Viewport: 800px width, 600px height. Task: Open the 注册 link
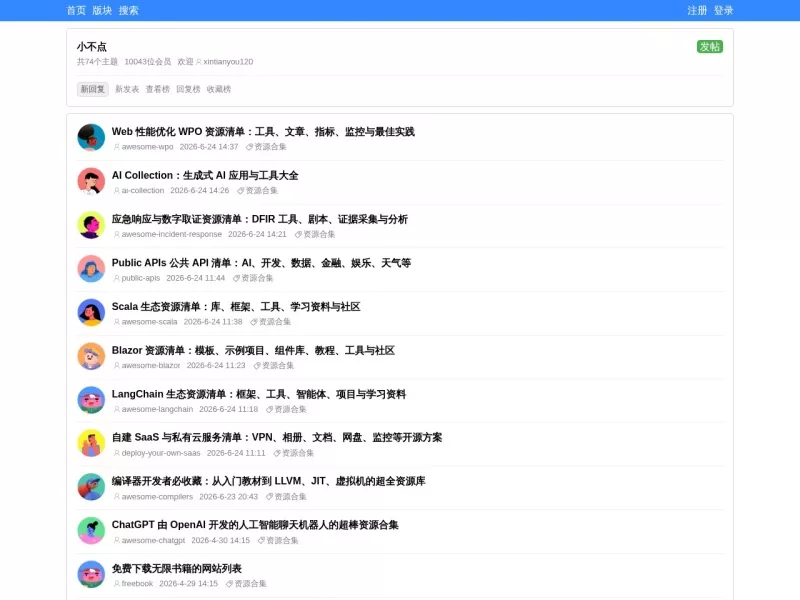(x=697, y=10)
